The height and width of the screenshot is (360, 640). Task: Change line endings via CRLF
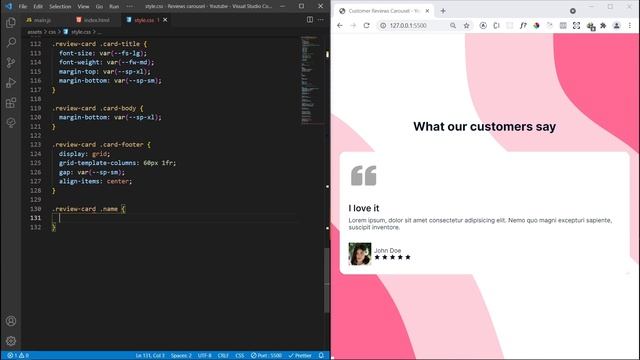(223, 356)
